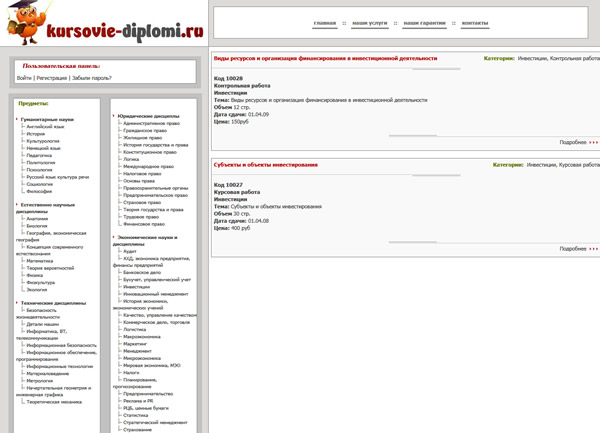Screen dimensions: 600x433
Task: Click «Курсовая работа» category link in second entry
Action: coord(579,165)
